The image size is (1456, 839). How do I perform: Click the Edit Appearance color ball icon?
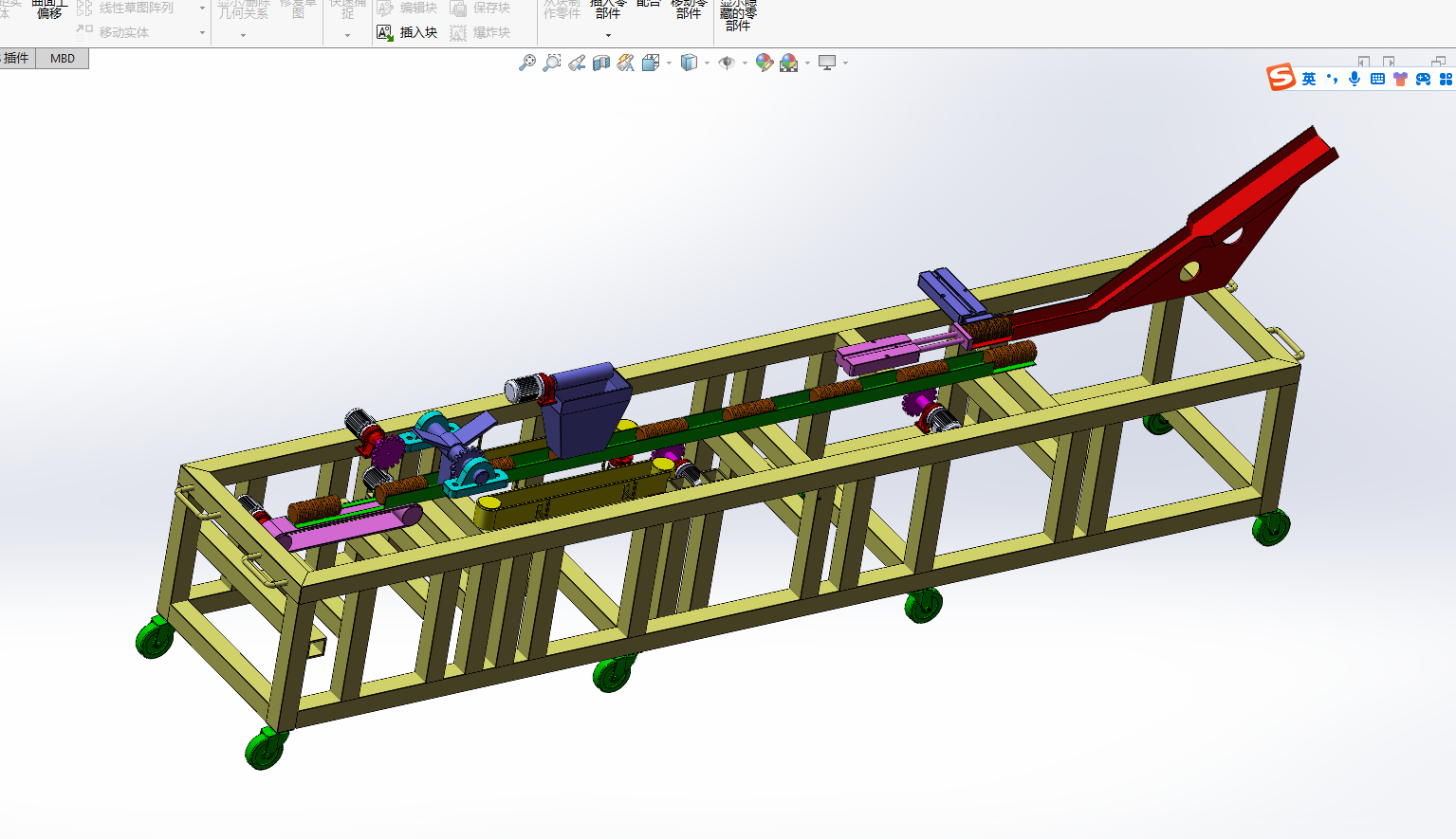(765, 63)
